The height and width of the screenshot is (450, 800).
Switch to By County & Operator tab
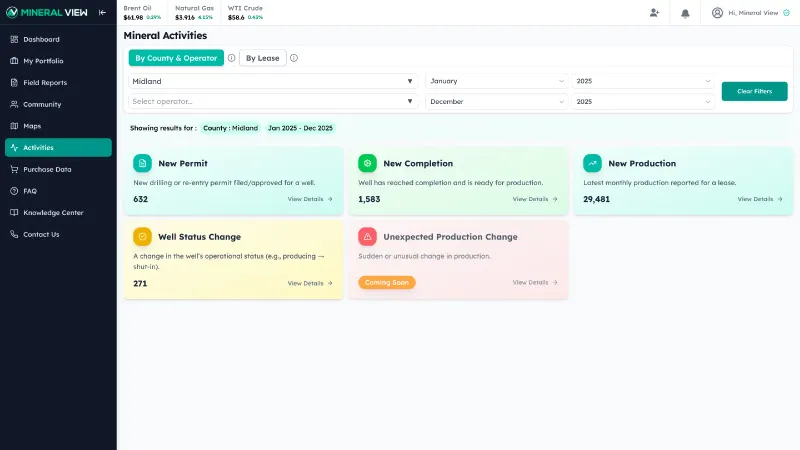pos(176,58)
